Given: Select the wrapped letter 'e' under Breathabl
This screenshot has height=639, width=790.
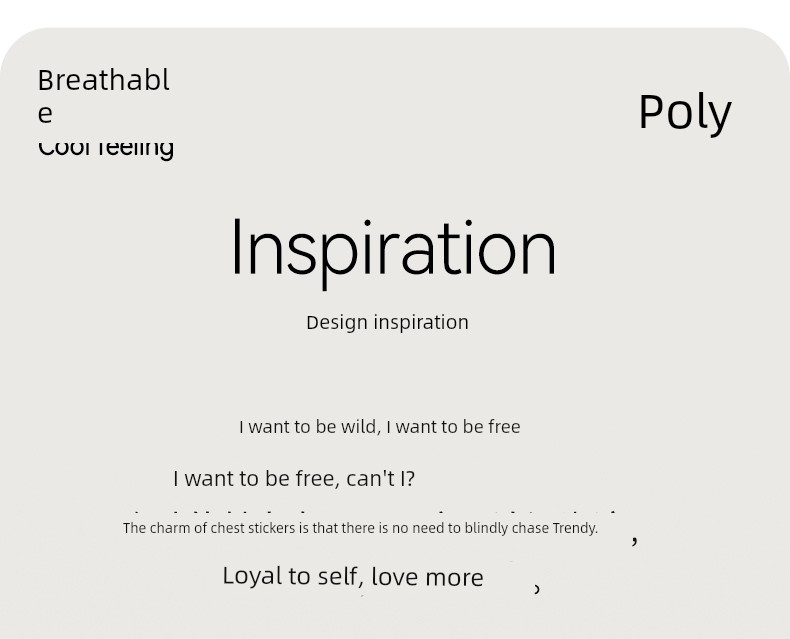Looking at the screenshot, I should [45, 113].
